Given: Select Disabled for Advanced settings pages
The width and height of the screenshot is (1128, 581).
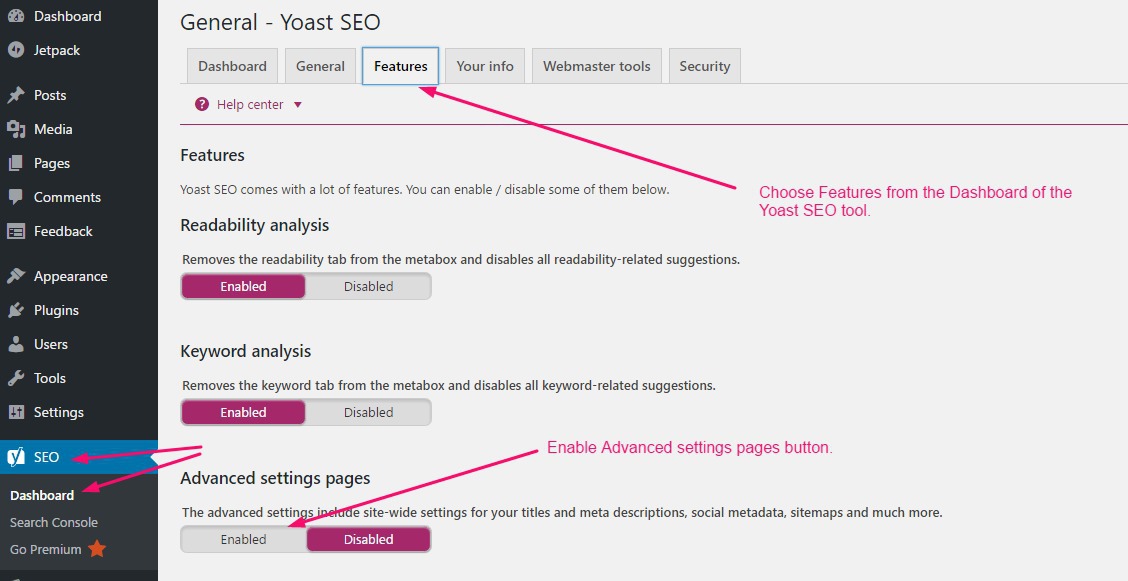Looking at the screenshot, I should tap(368, 539).
